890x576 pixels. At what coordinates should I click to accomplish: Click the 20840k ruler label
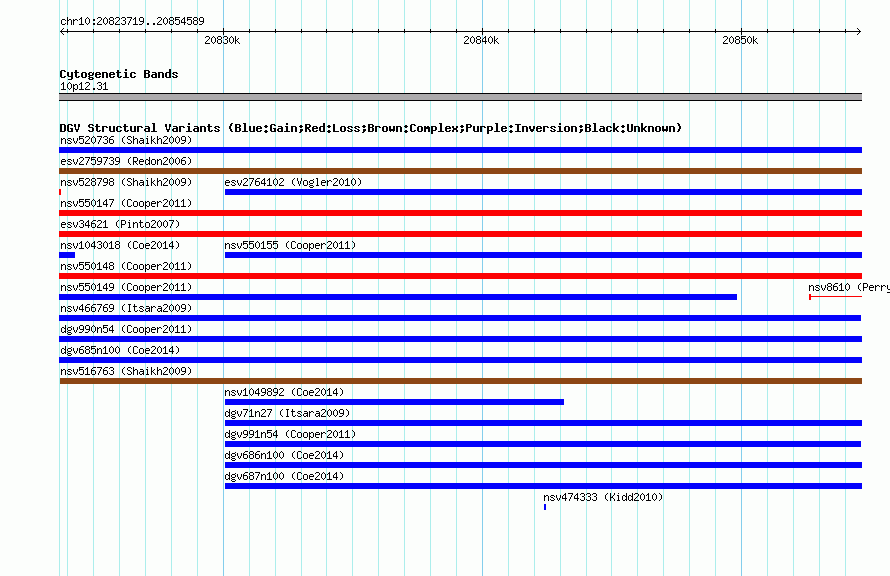[x=481, y=40]
